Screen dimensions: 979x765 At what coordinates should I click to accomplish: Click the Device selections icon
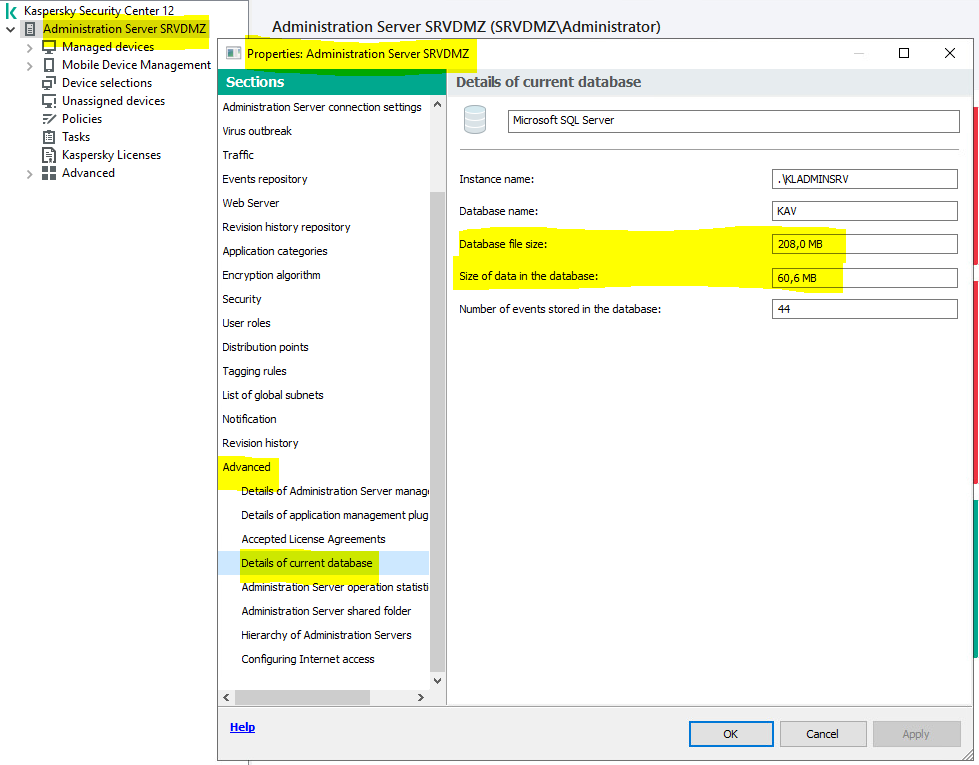click(x=49, y=83)
